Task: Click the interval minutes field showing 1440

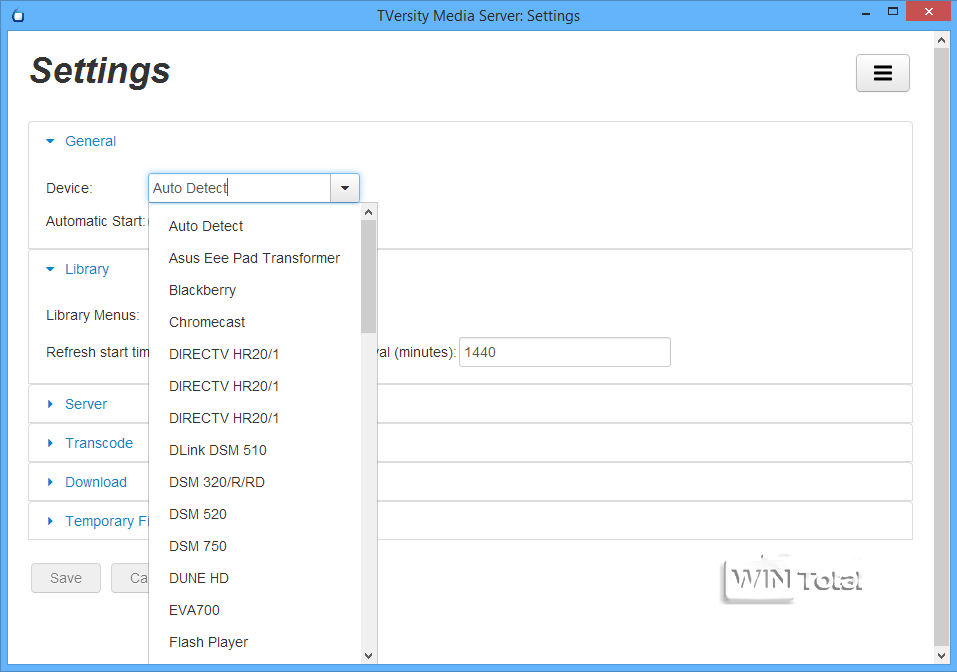Action: pos(565,352)
